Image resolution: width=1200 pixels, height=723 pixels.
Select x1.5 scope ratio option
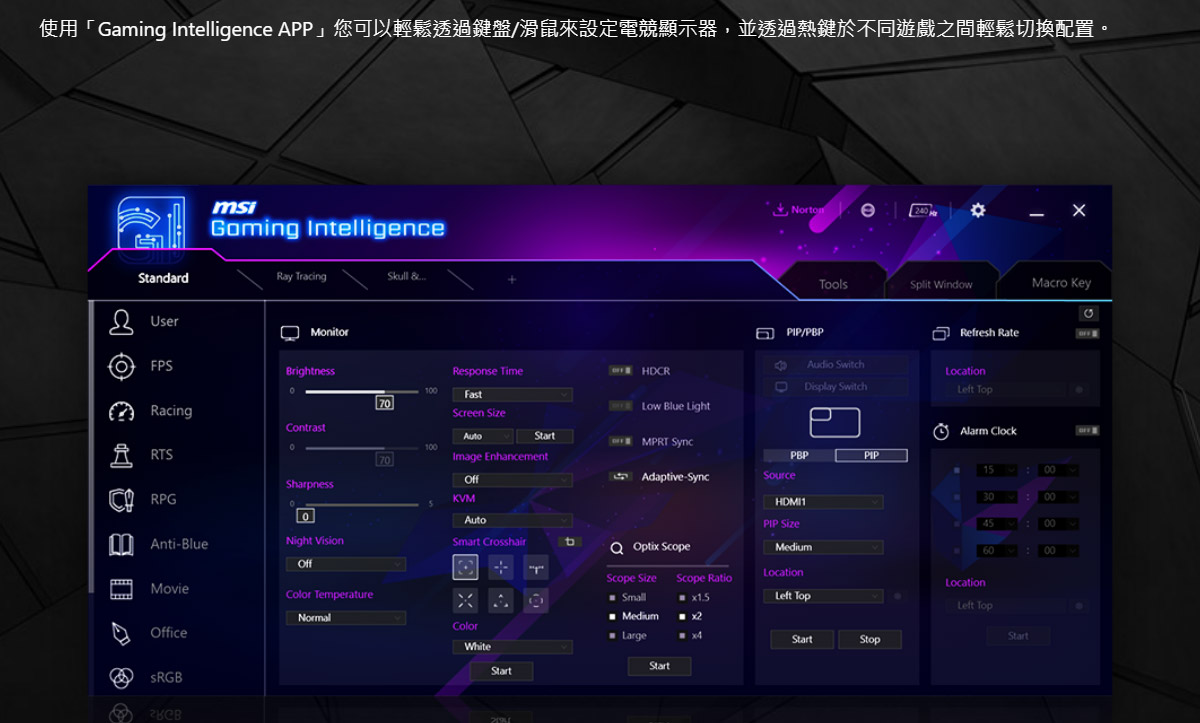pos(695,597)
